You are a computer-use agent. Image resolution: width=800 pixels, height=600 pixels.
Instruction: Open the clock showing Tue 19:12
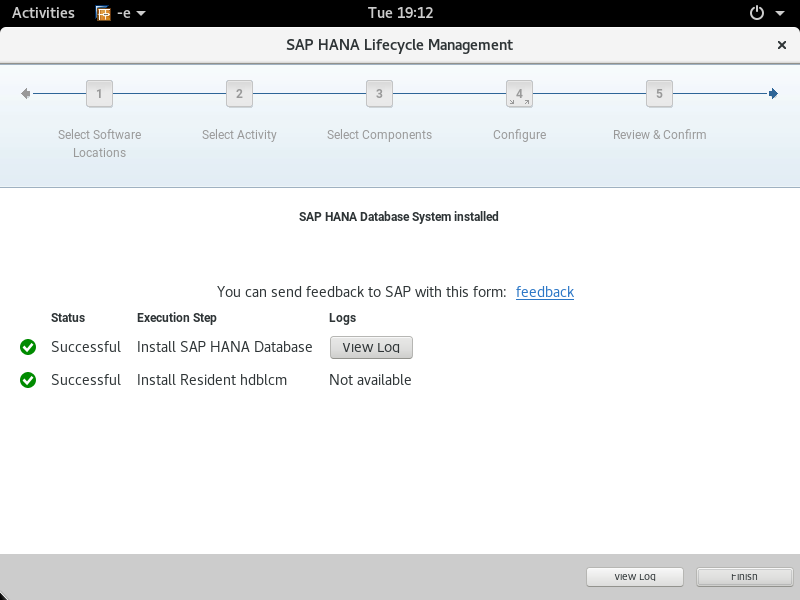tap(401, 13)
